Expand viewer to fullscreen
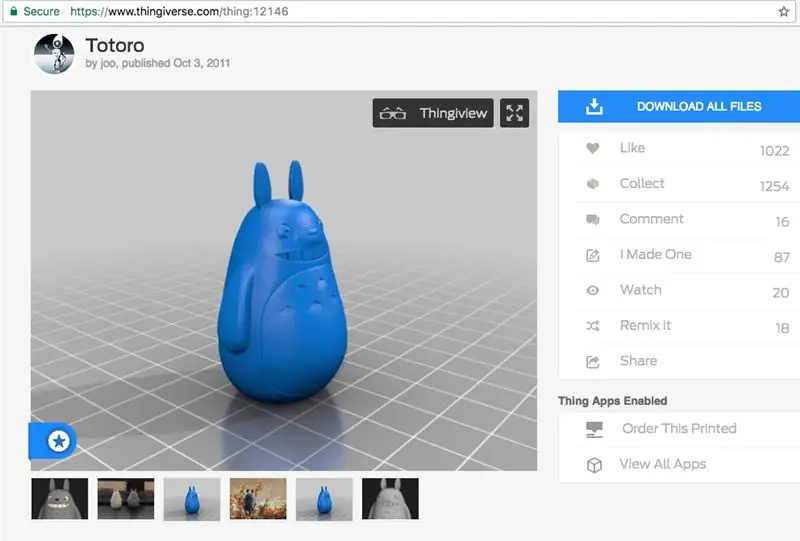Viewport: 800px width, 541px height. (514, 113)
